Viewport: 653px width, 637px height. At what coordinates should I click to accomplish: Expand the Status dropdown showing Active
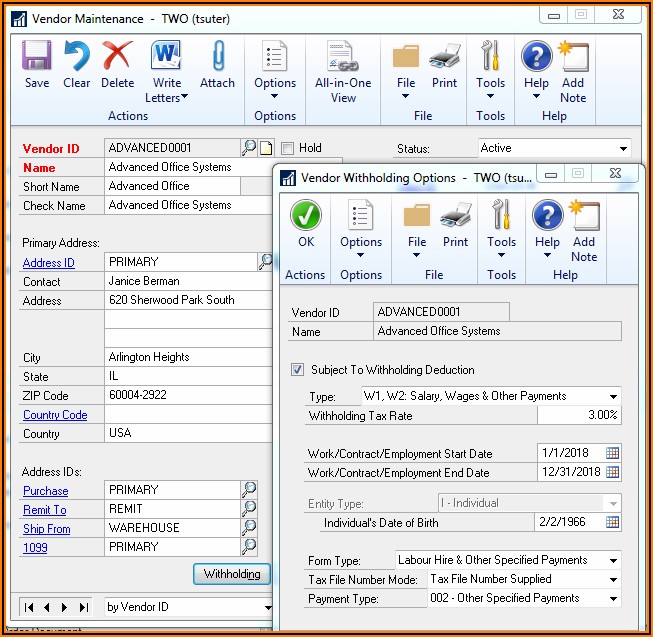point(624,148)
